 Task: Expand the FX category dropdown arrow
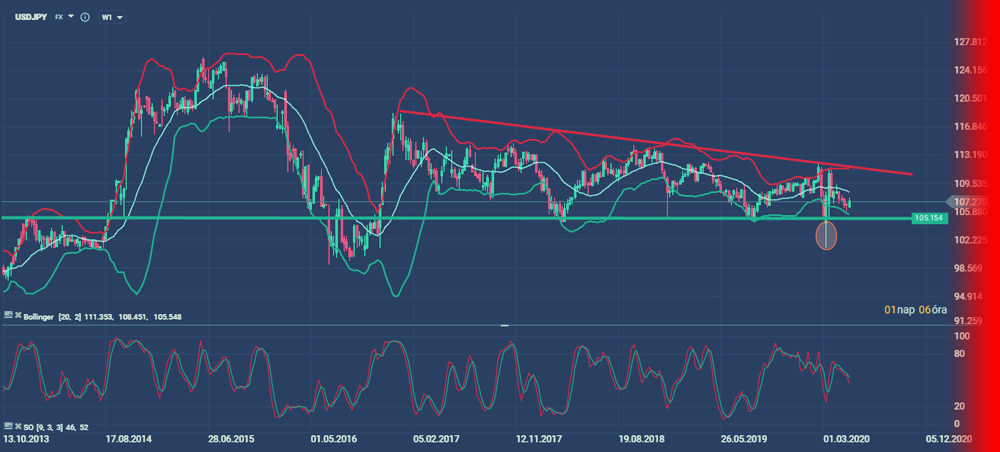(69, 18)
